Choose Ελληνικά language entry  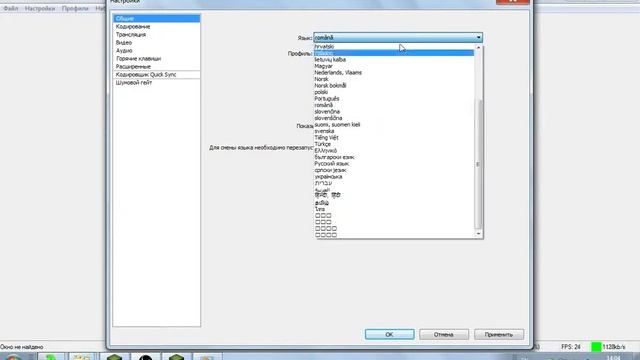tap(326, 151)
